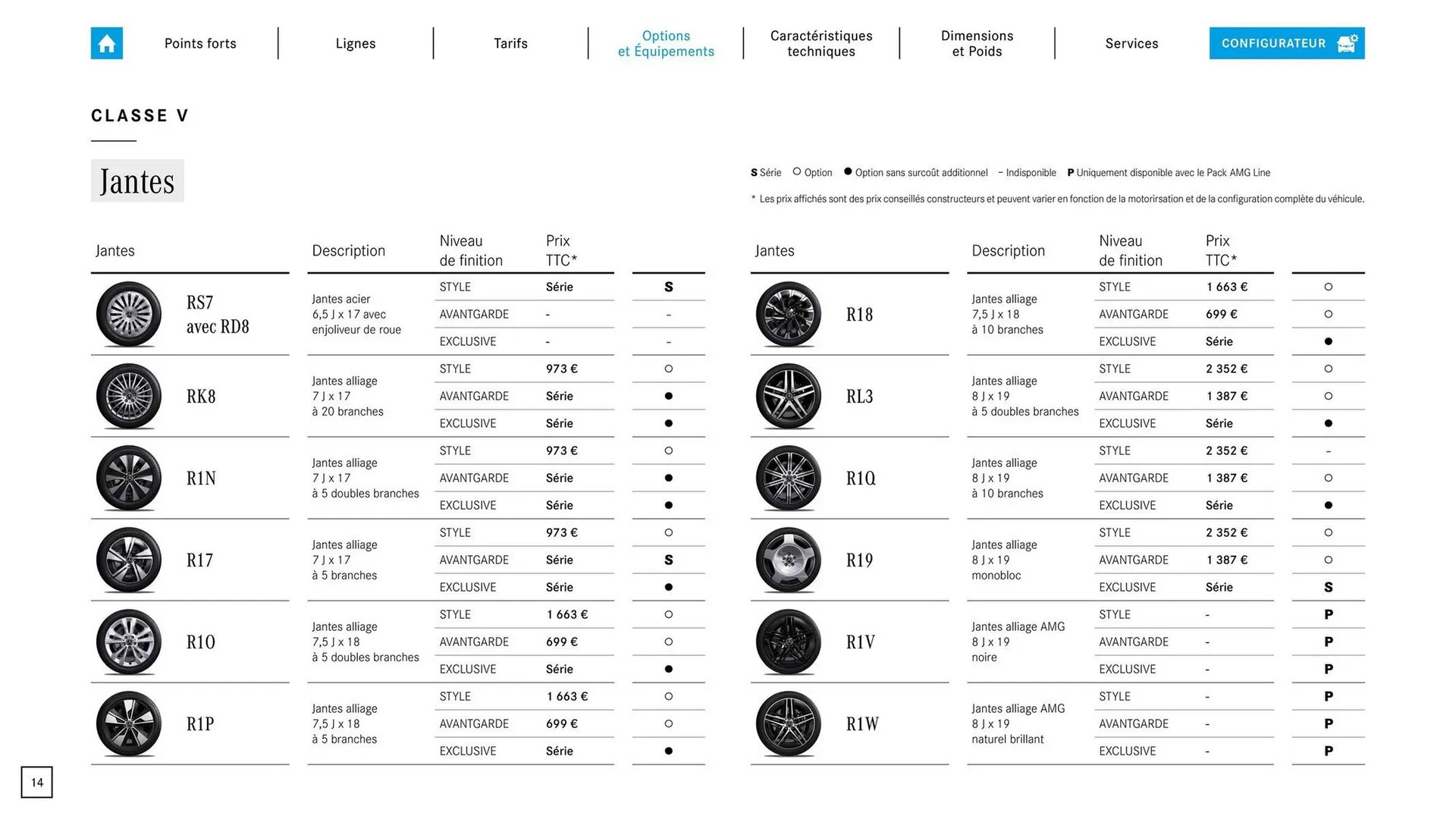1456x819 pixels.
Task: Select the R17 wheel image
Action: tap(128, 560)
